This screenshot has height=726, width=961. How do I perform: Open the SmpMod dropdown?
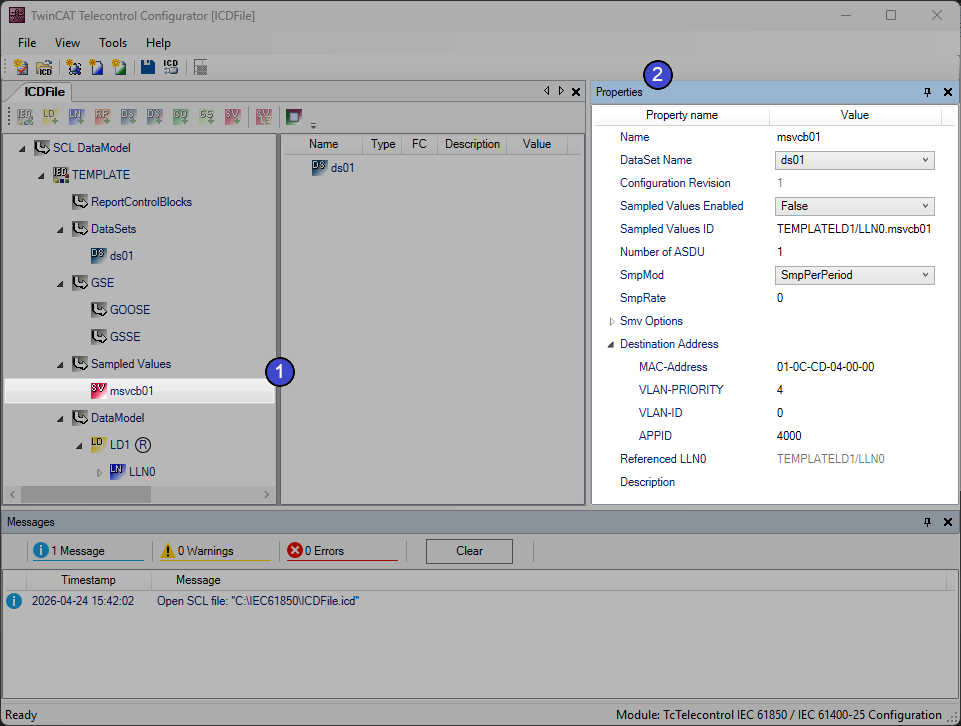854,275
